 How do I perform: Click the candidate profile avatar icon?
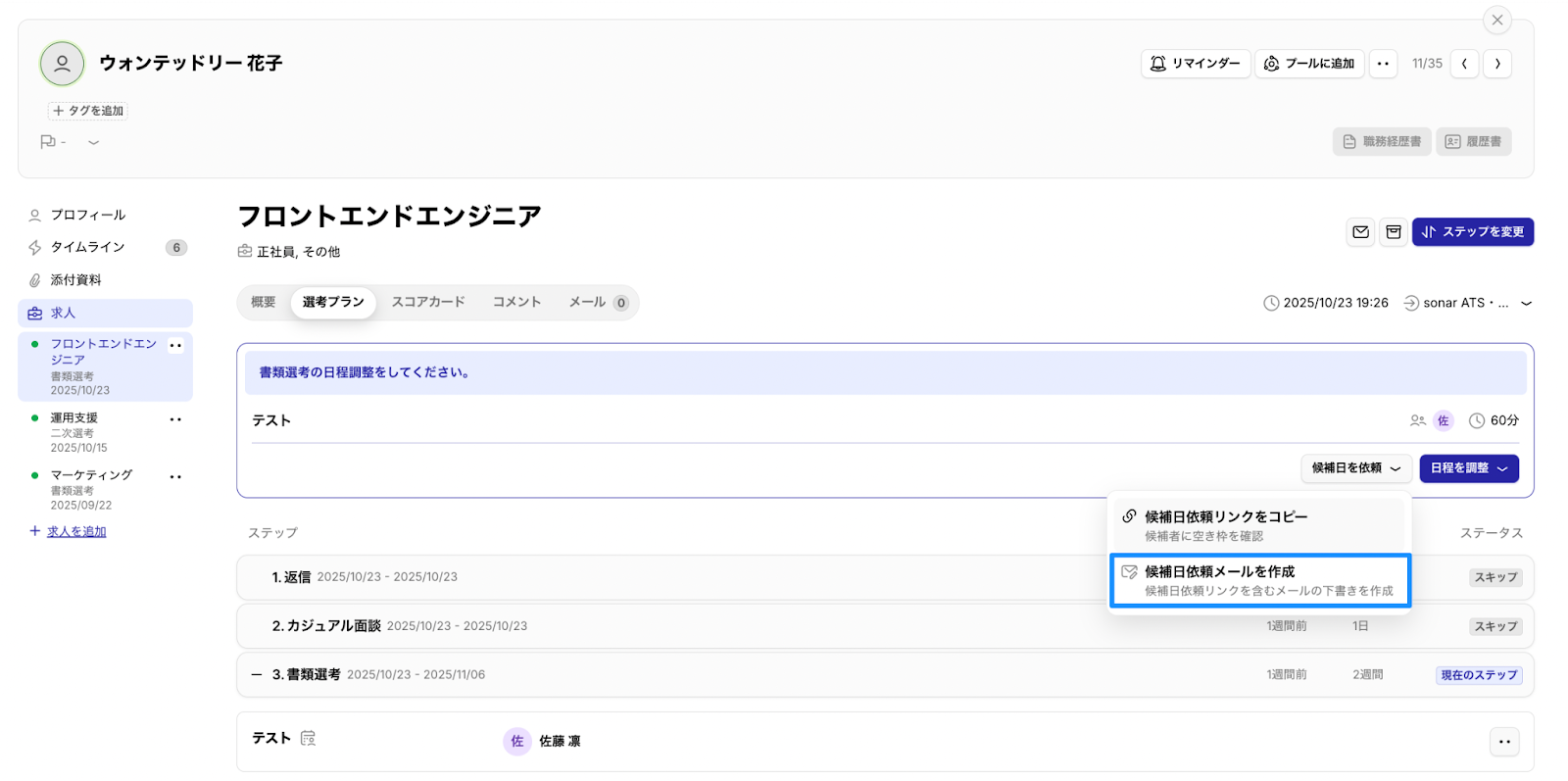tap(62, 64)
